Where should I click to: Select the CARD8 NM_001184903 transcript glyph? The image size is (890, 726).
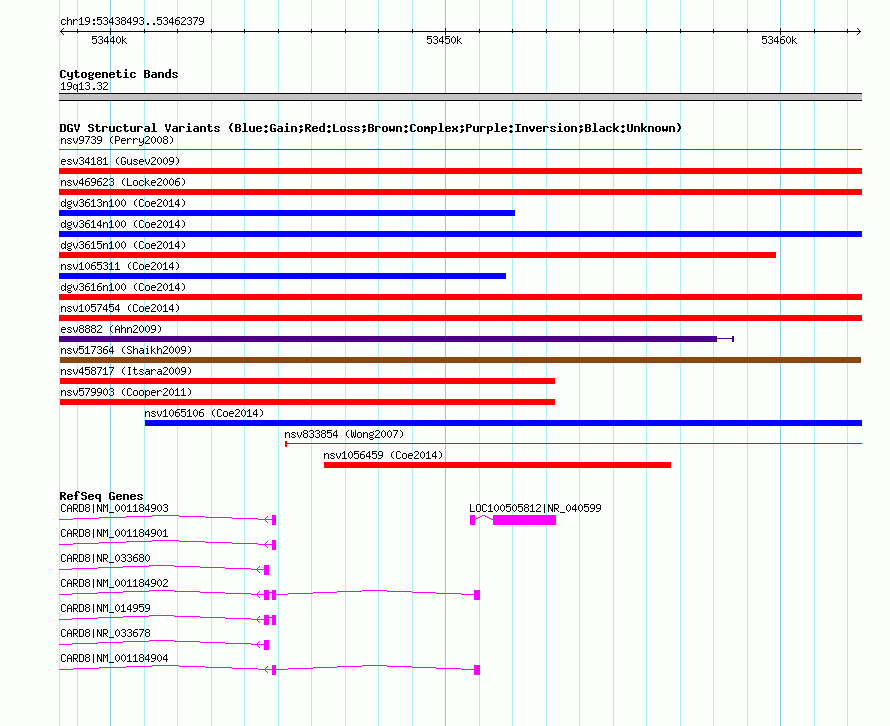[167, 519]
